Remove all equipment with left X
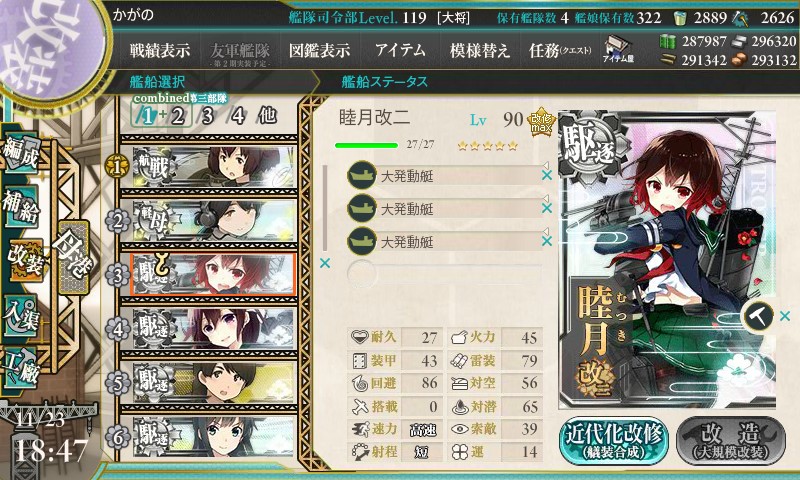The height and width of the screenshot is (480, 800). [x=324, y=263]
